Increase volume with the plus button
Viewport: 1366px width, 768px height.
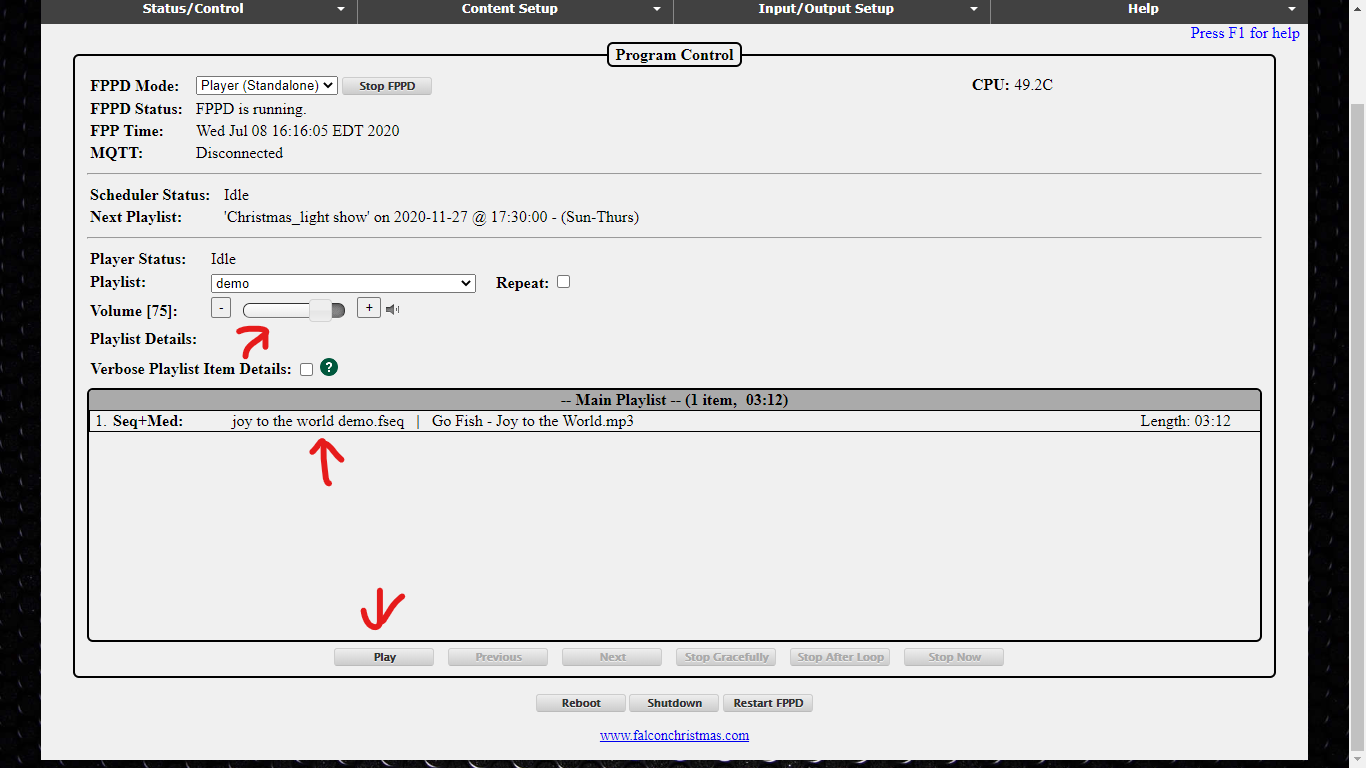pyautogui.click(x=369, y=308)
